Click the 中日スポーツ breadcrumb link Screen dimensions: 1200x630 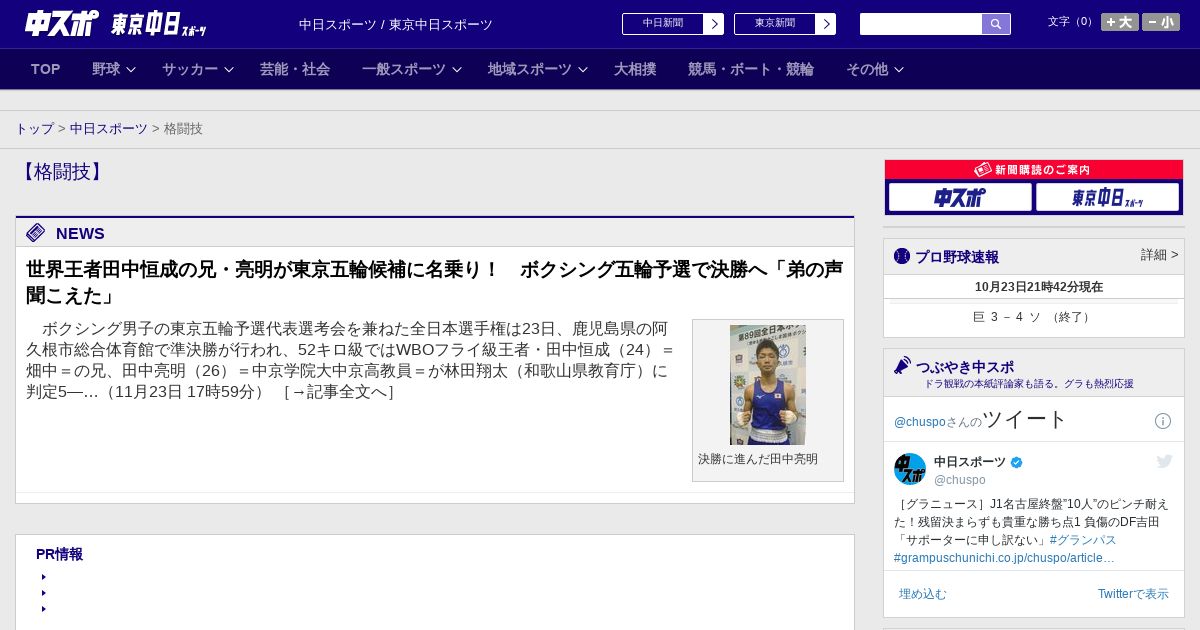point(109,129)
